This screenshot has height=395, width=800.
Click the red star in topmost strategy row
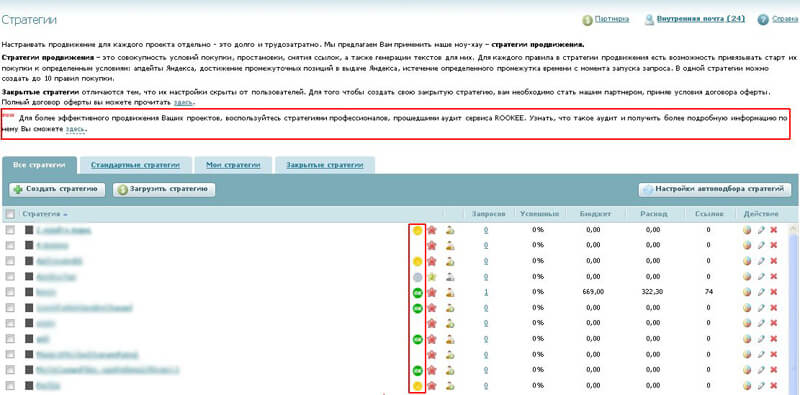pyautogui.click(x=432, y=231)
